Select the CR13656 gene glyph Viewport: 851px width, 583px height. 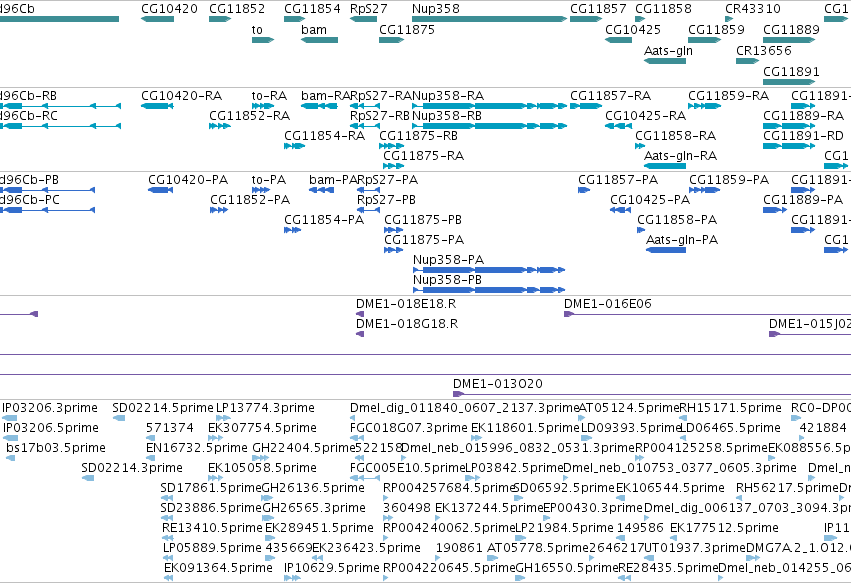point(747,61)
